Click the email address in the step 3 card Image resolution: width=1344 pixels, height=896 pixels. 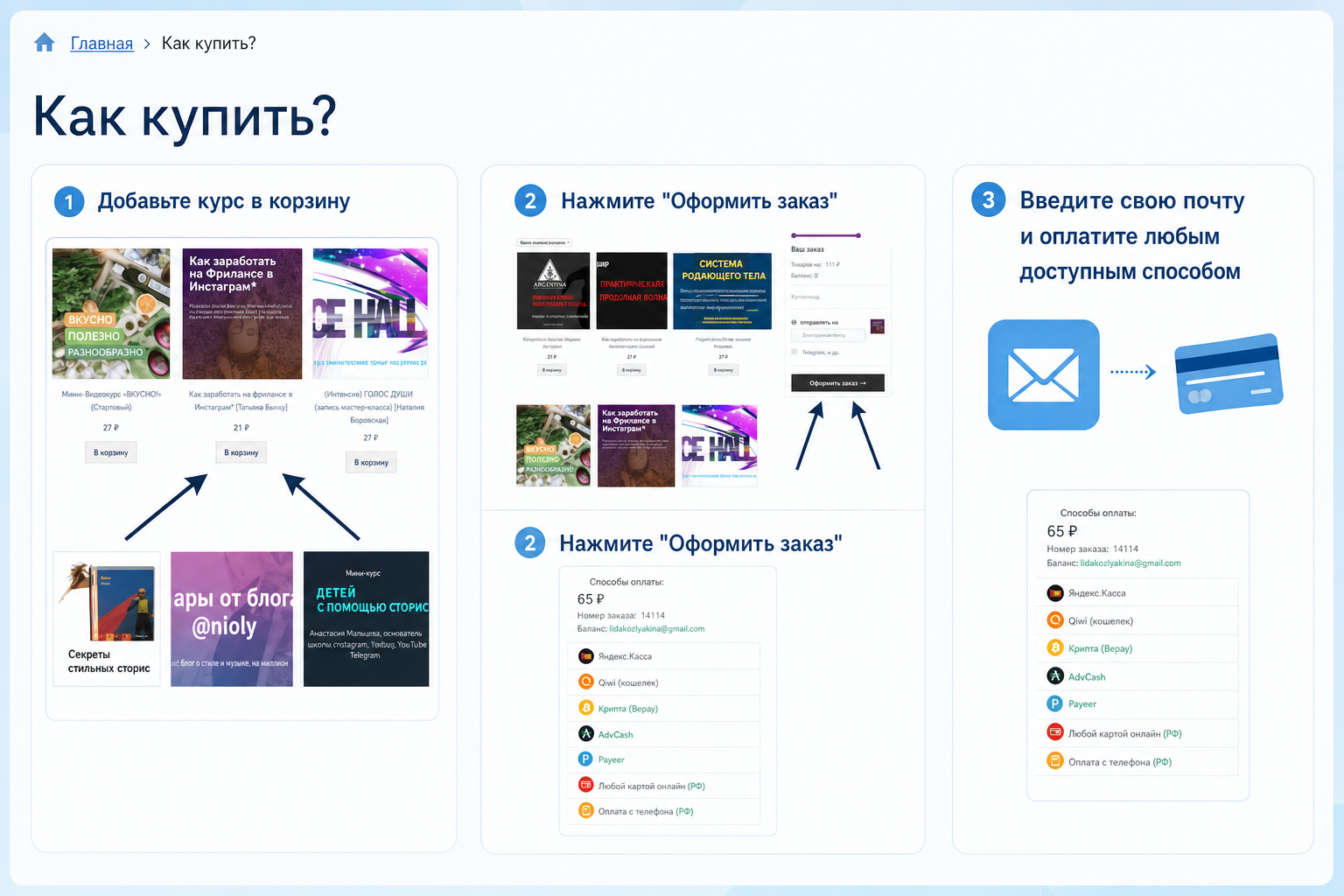click(x=1130, y=563)
